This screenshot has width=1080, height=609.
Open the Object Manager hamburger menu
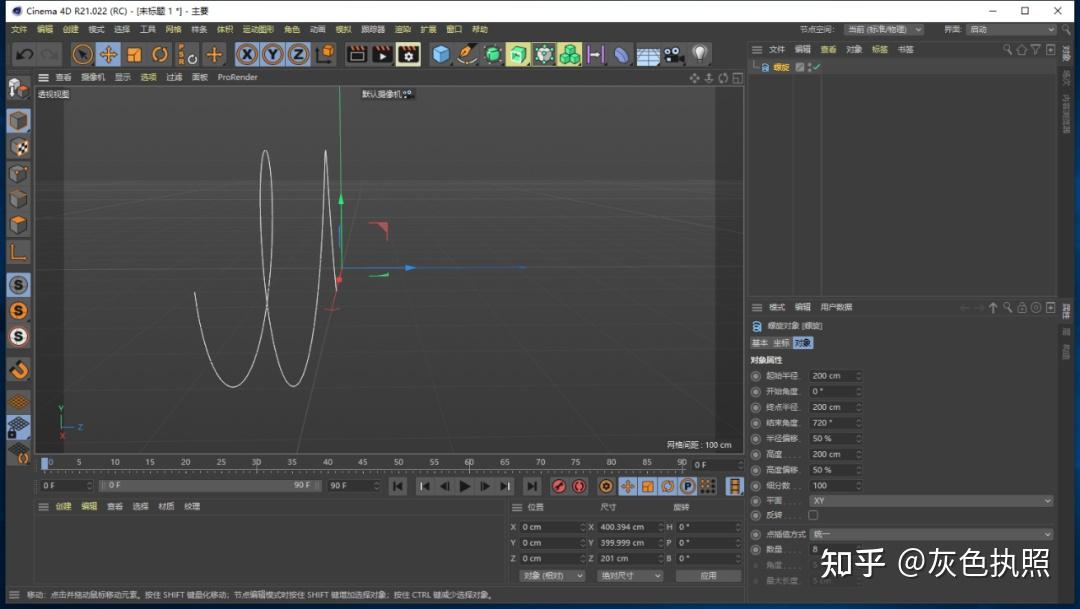(x=756, y=50)
